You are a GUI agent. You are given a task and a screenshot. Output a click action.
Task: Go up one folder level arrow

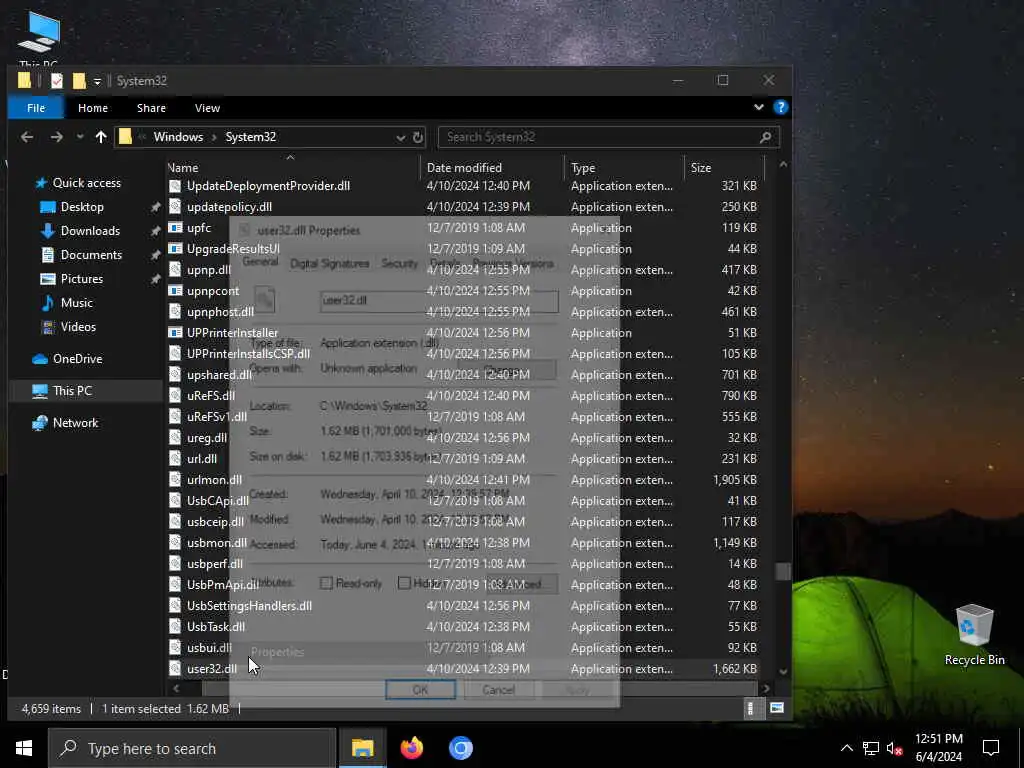tap(101, 136)
